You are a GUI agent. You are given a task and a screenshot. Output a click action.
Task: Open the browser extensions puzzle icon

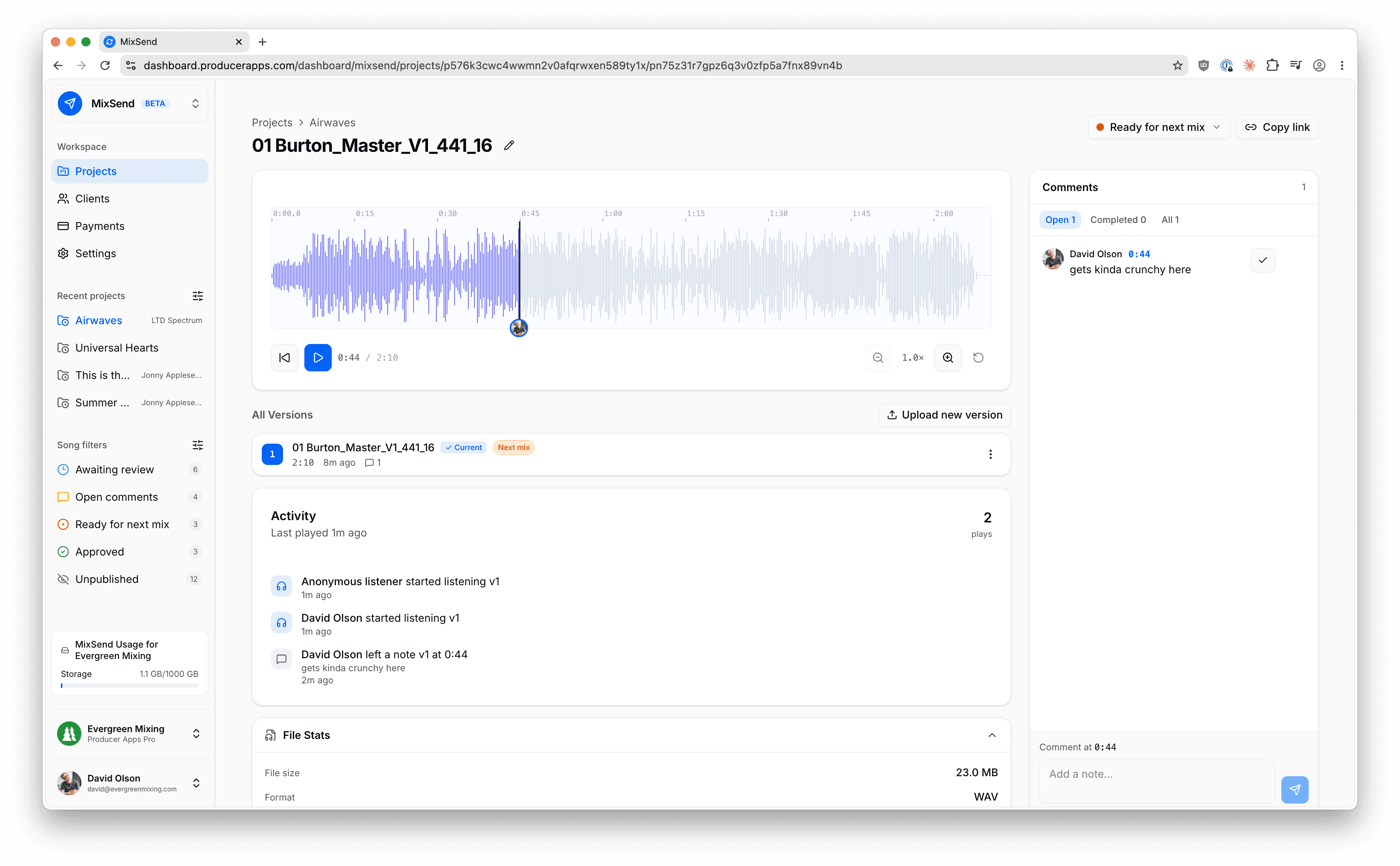coord(1272,65)
